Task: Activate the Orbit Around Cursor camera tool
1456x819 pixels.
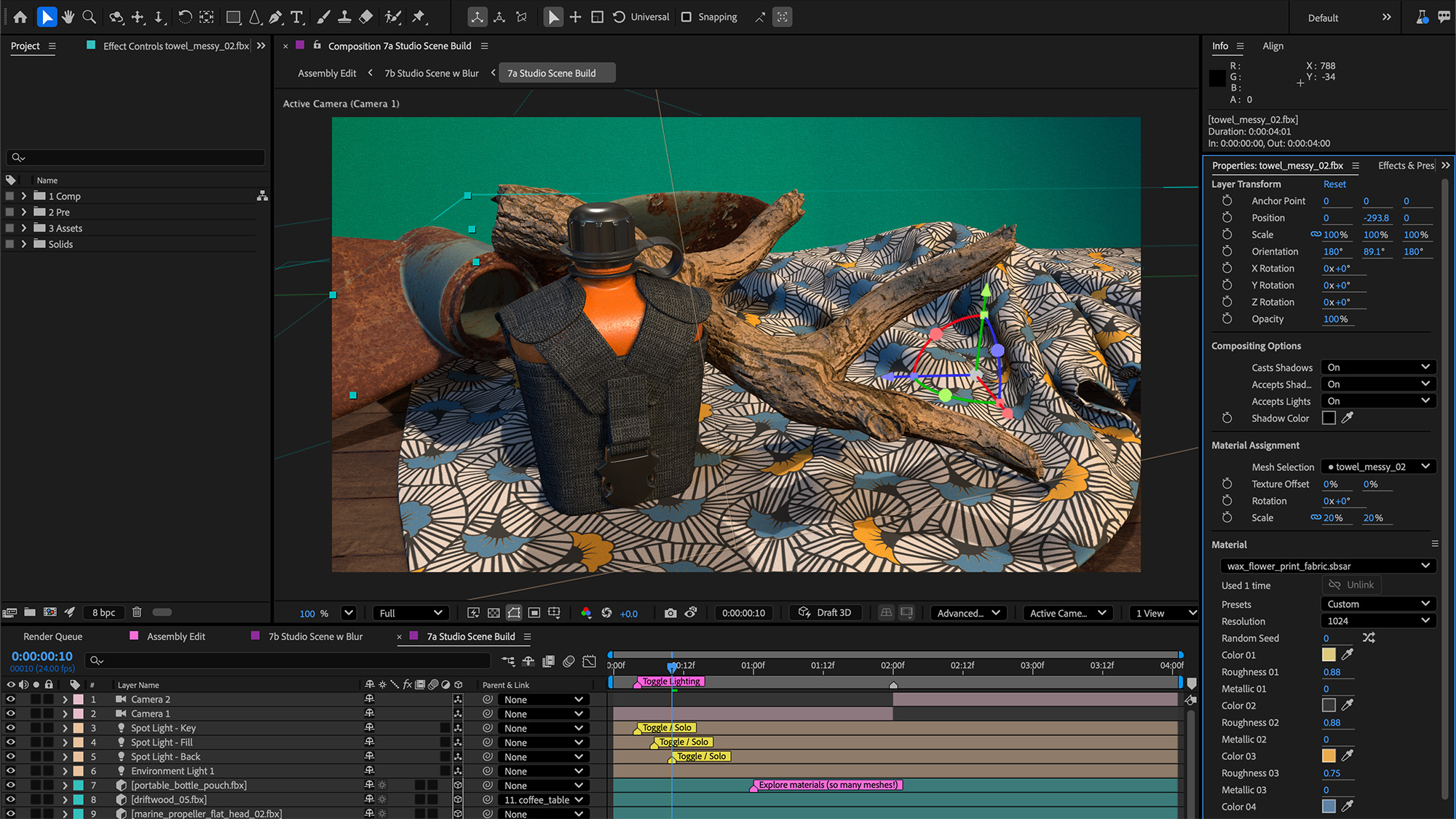Action: [x=116, y=17]
